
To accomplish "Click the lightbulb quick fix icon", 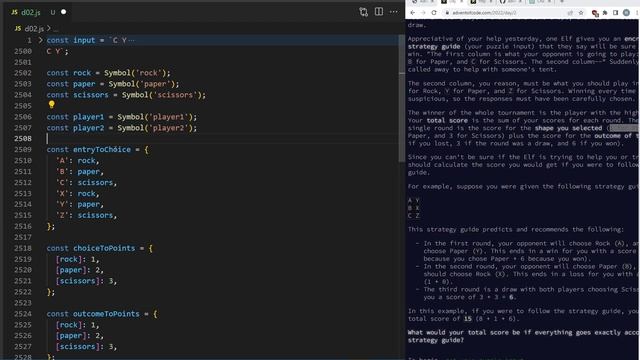I will pyautogui.click(x=51, y=104).
